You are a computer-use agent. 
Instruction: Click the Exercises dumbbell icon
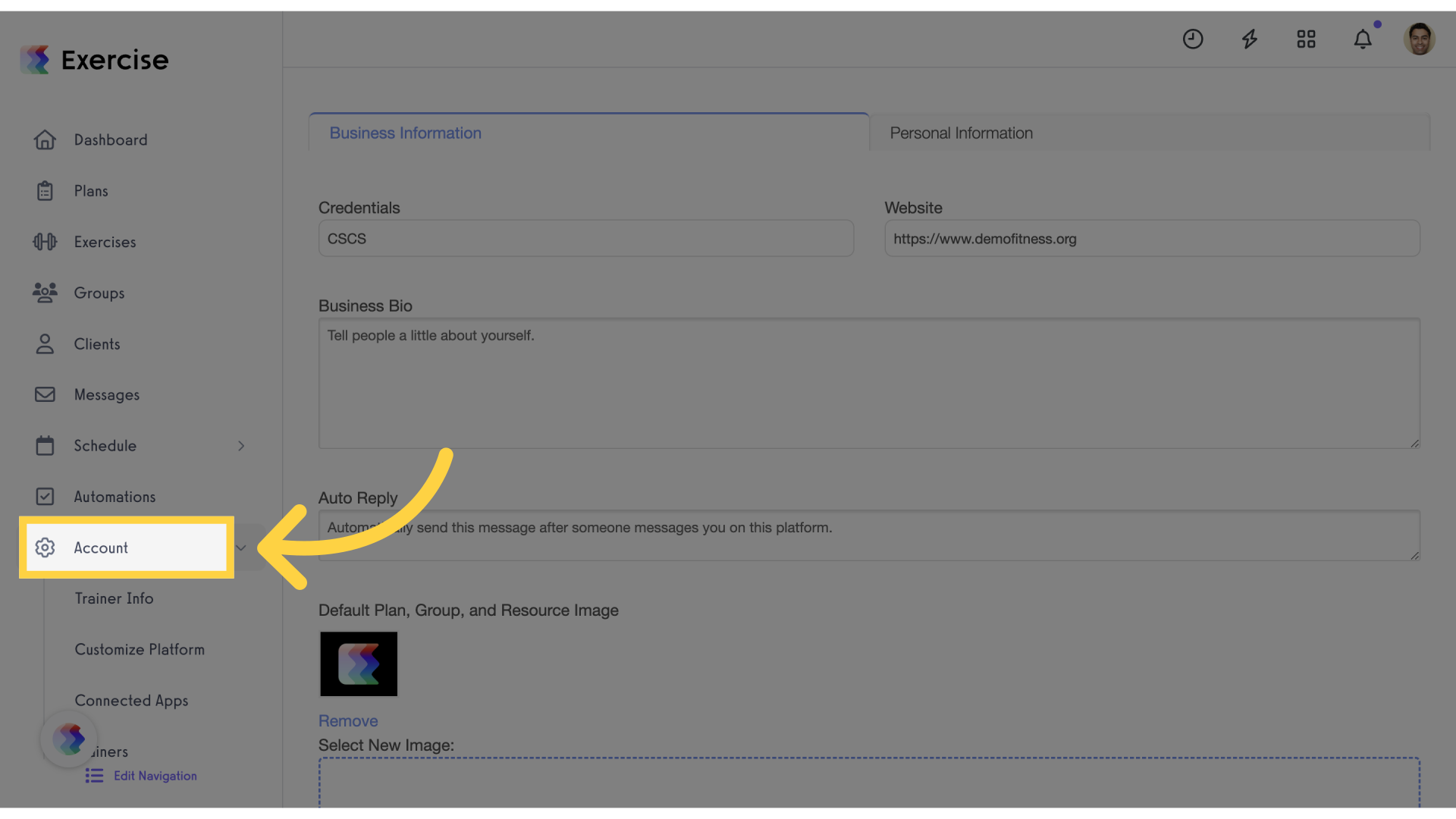click(x=45, y=241)
